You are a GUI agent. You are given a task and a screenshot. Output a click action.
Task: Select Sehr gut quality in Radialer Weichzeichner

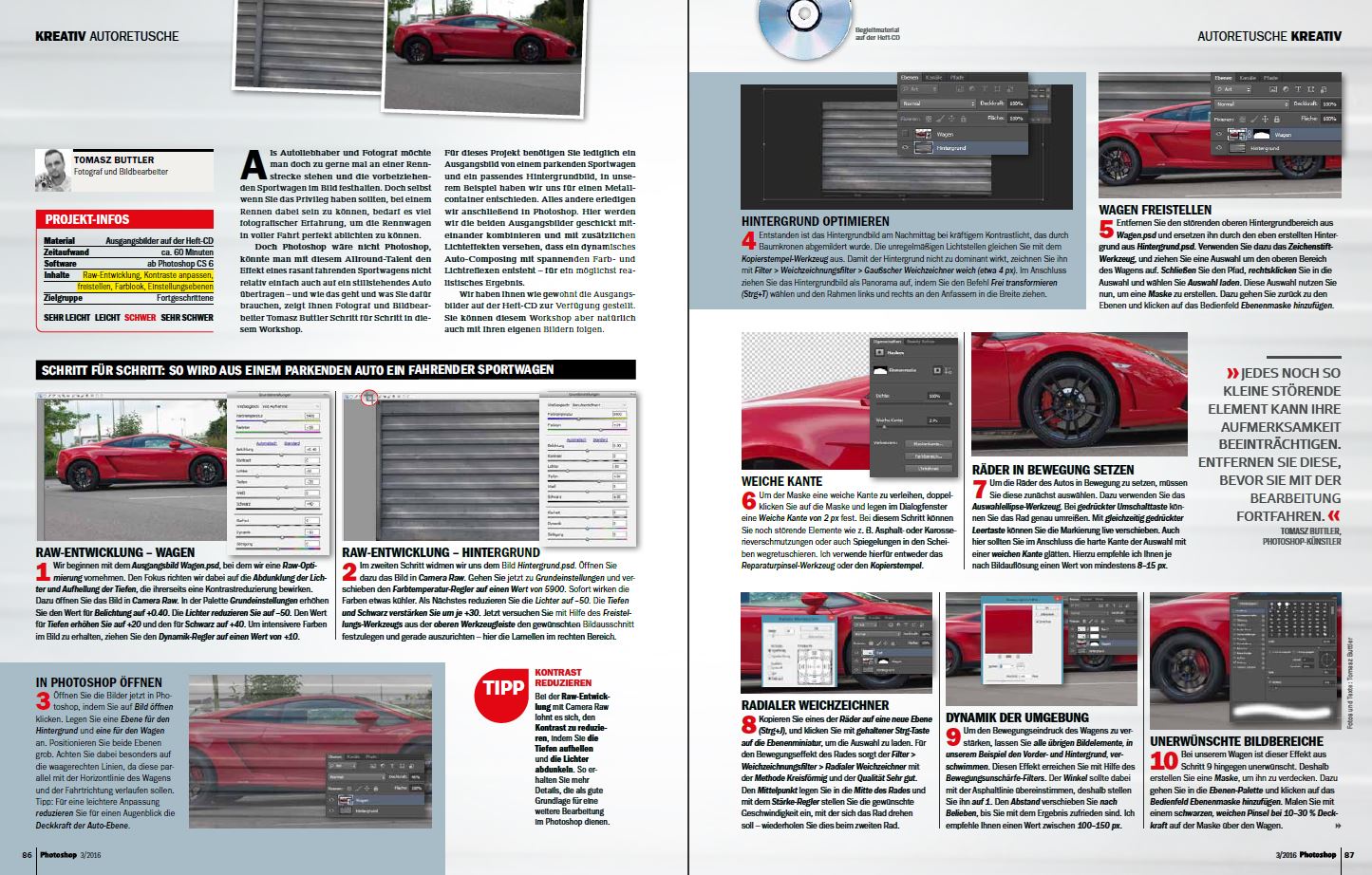tap(776, 679)
